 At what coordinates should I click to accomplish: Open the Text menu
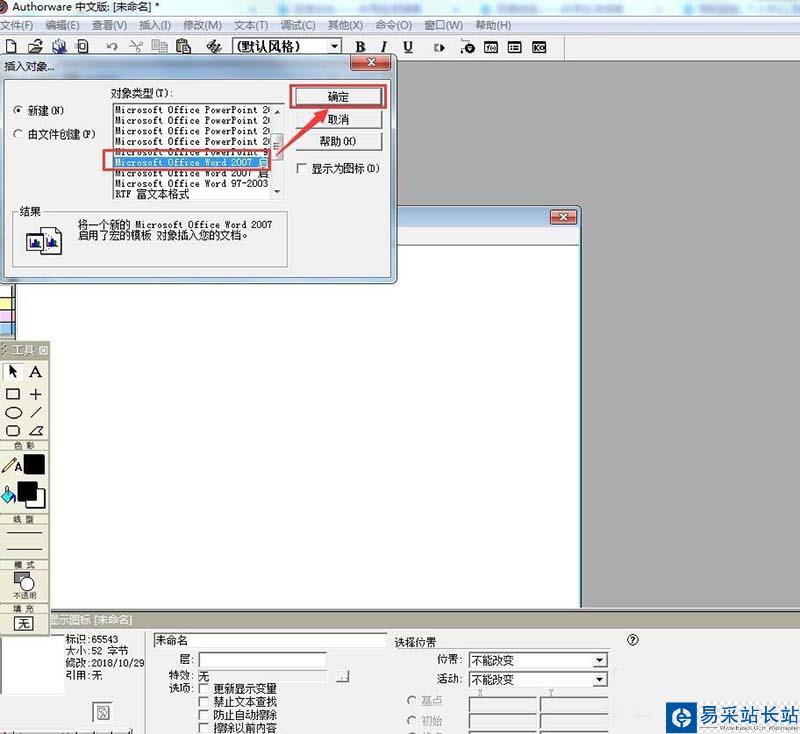point(251,25)
